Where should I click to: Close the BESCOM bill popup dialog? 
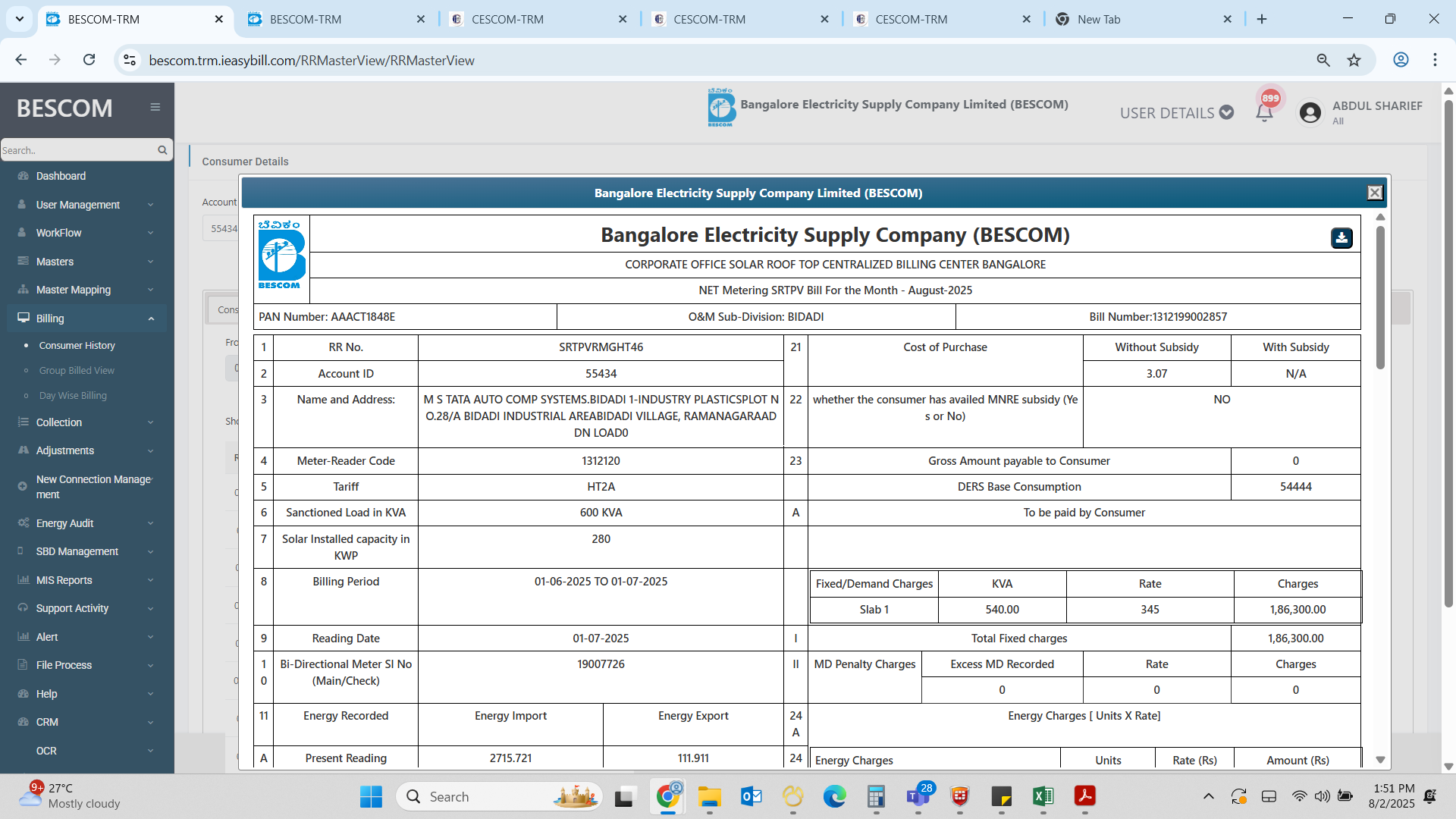1374,193
